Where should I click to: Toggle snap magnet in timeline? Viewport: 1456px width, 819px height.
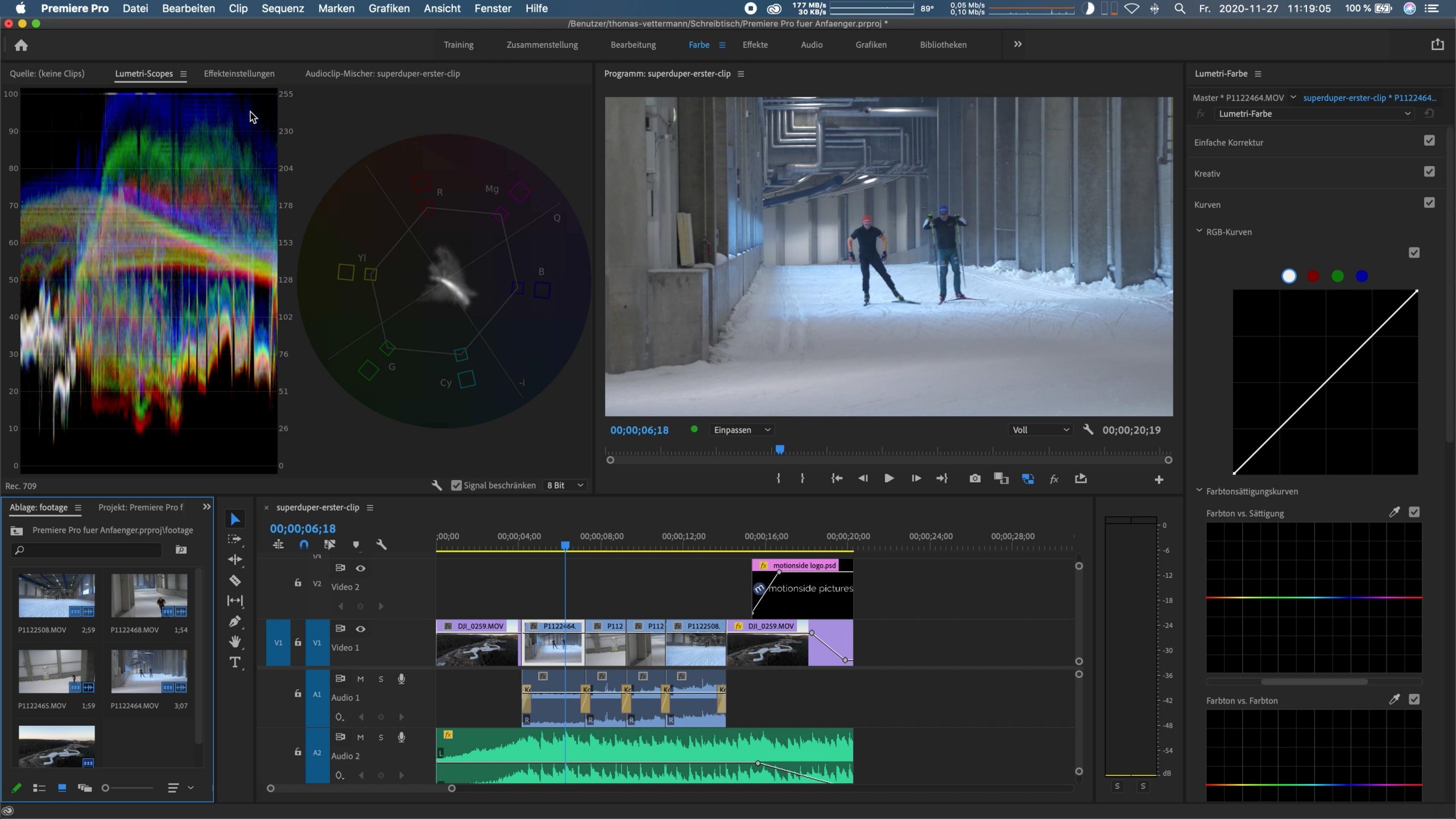click(304, 544)
